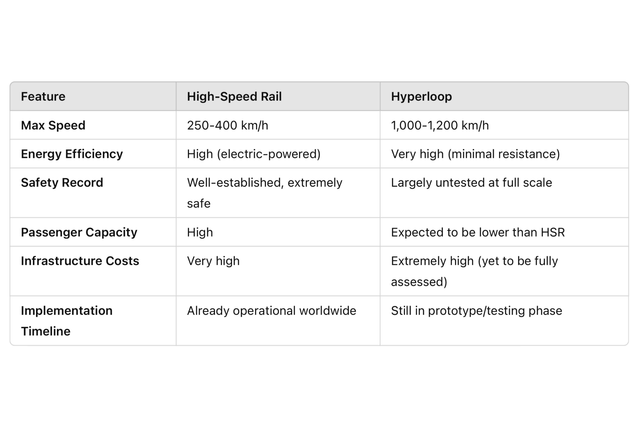The width and height of the screenshot is (640, 427).
Task: Click the Very high cell for High-Speed Rail
Action: coord(213,261)
